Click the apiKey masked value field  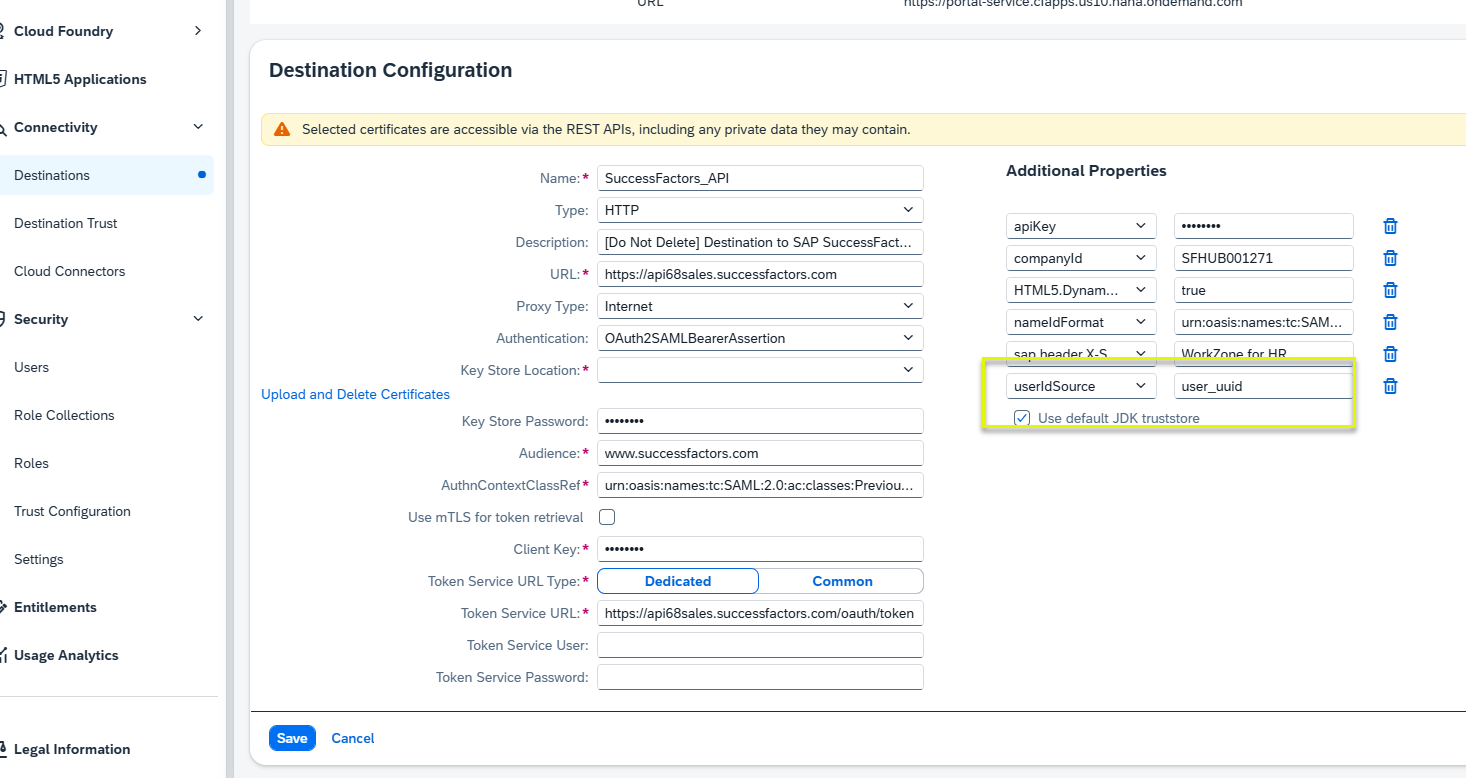coord(1264,226)
